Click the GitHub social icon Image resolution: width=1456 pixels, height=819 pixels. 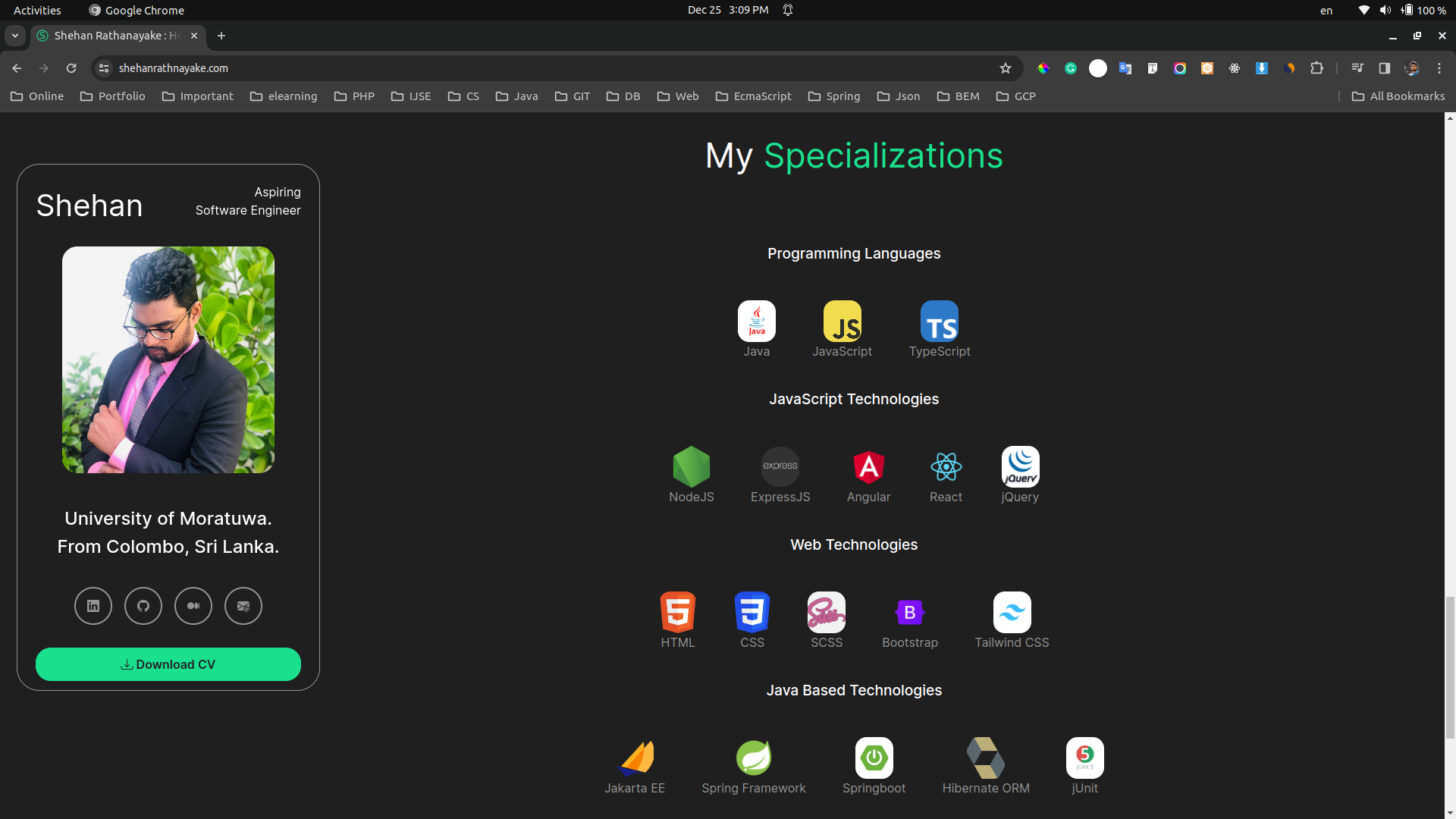coord(143,606)
